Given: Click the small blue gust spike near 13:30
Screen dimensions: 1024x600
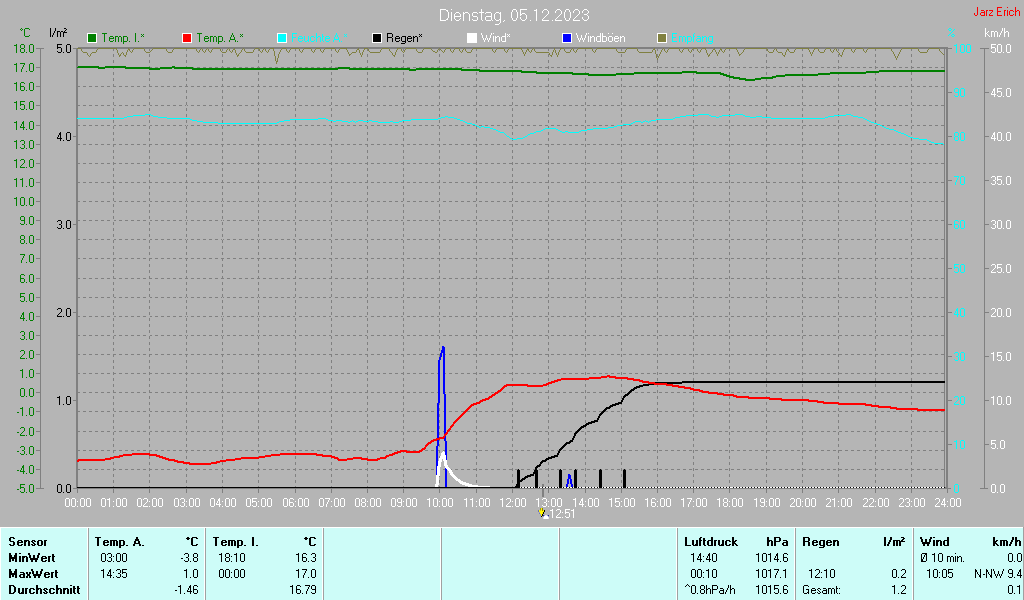Looking at the screenshot, I should point(569,479).
